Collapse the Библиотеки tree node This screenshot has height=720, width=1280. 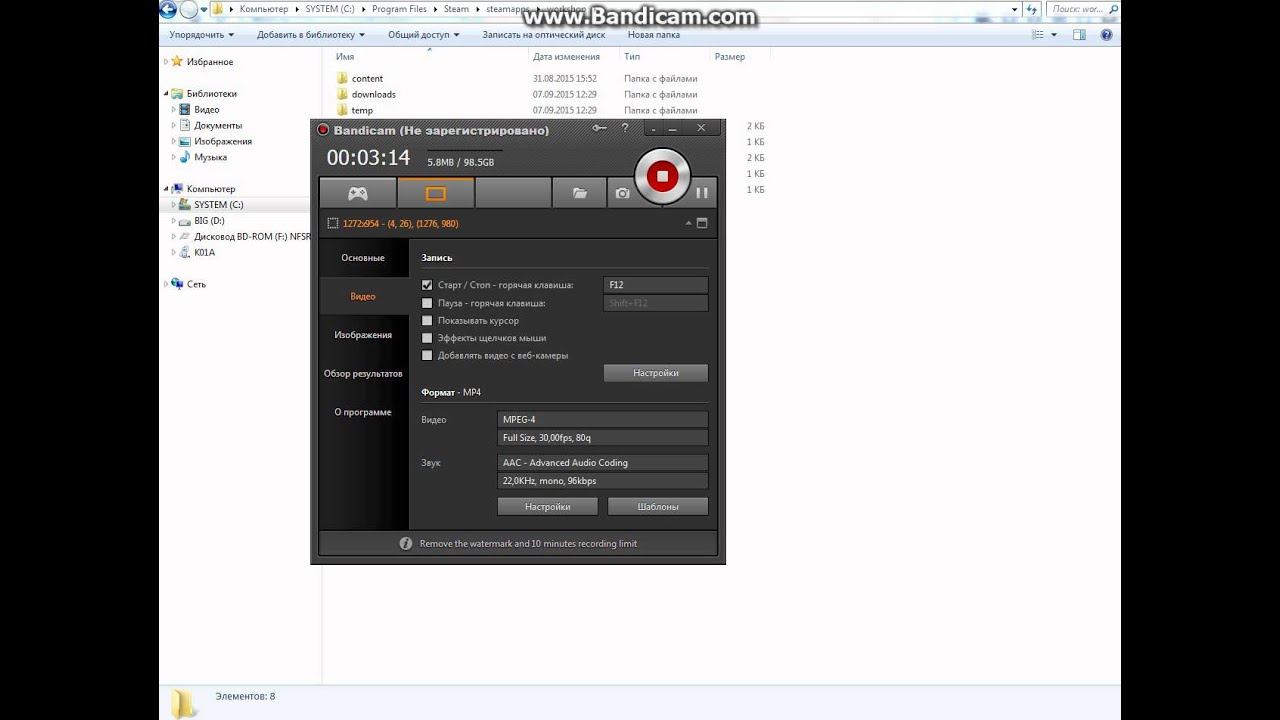[x=166, y=93]
